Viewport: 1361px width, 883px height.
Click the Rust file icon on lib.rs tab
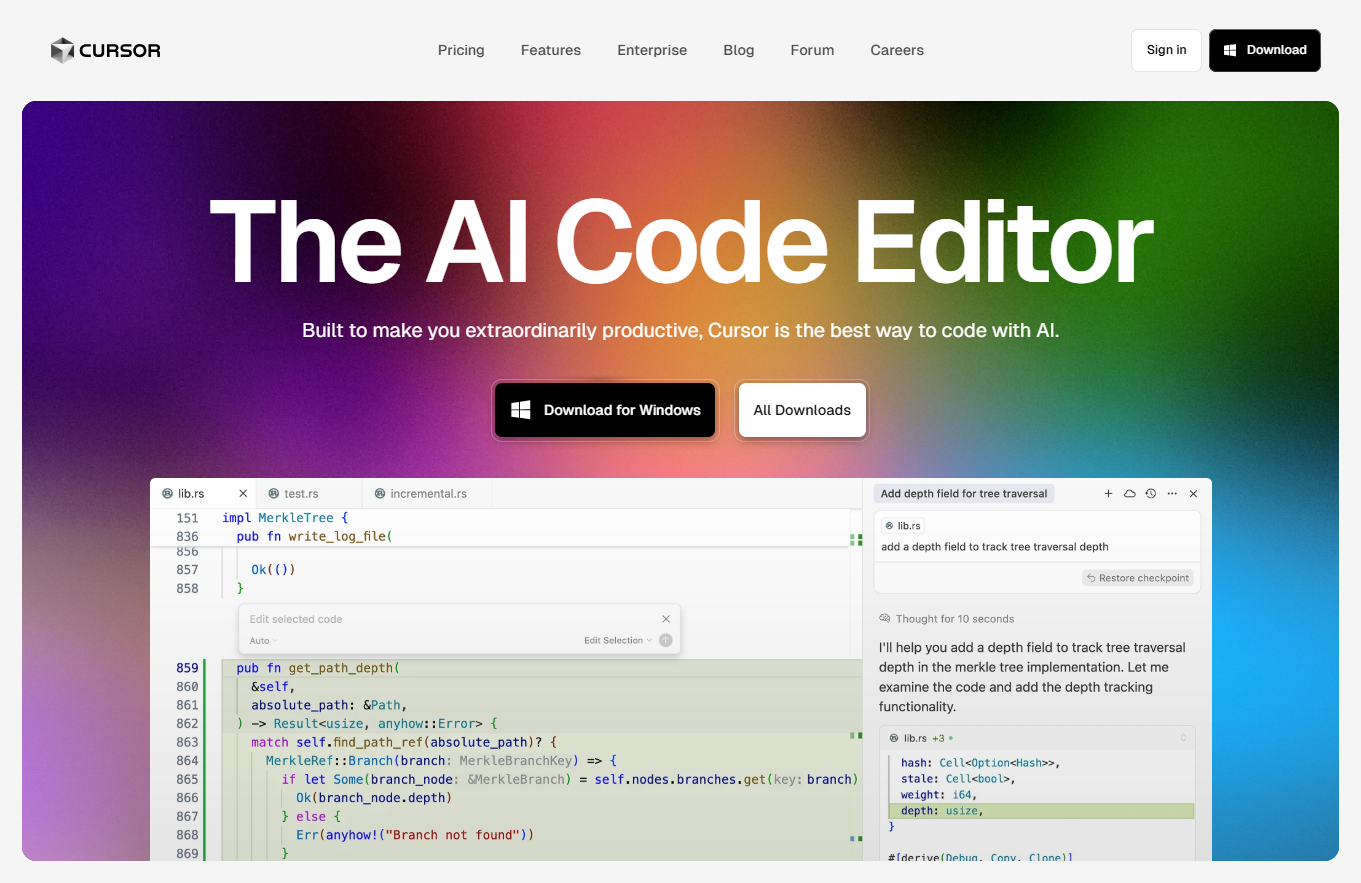coord(167,494)
